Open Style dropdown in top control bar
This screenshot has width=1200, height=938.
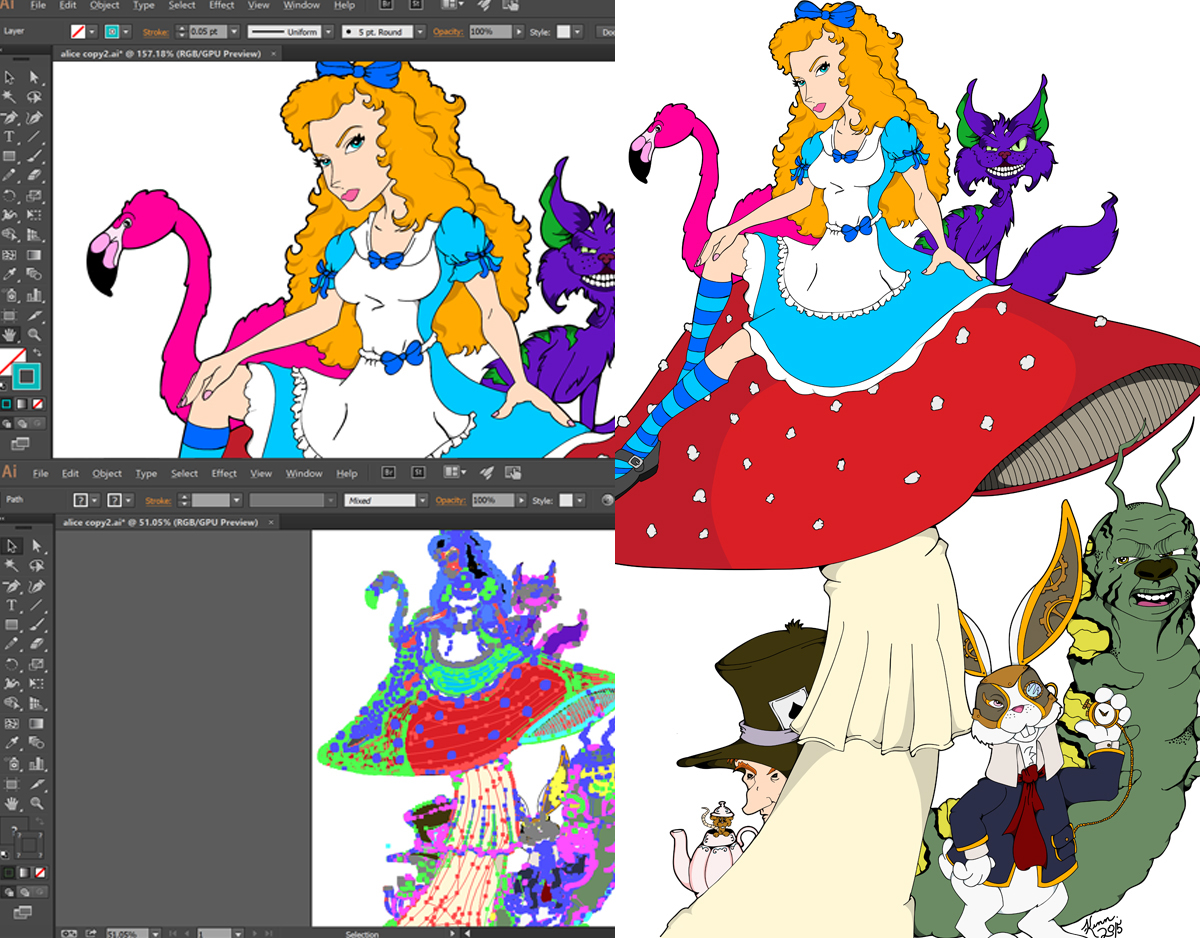pos(577,31)
